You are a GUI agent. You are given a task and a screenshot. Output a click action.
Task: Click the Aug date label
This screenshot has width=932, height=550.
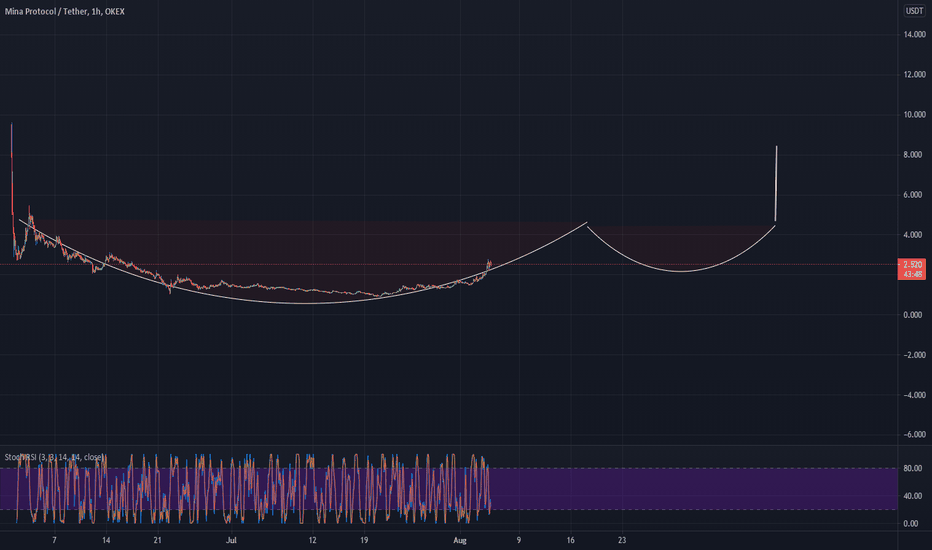(460, 540)
